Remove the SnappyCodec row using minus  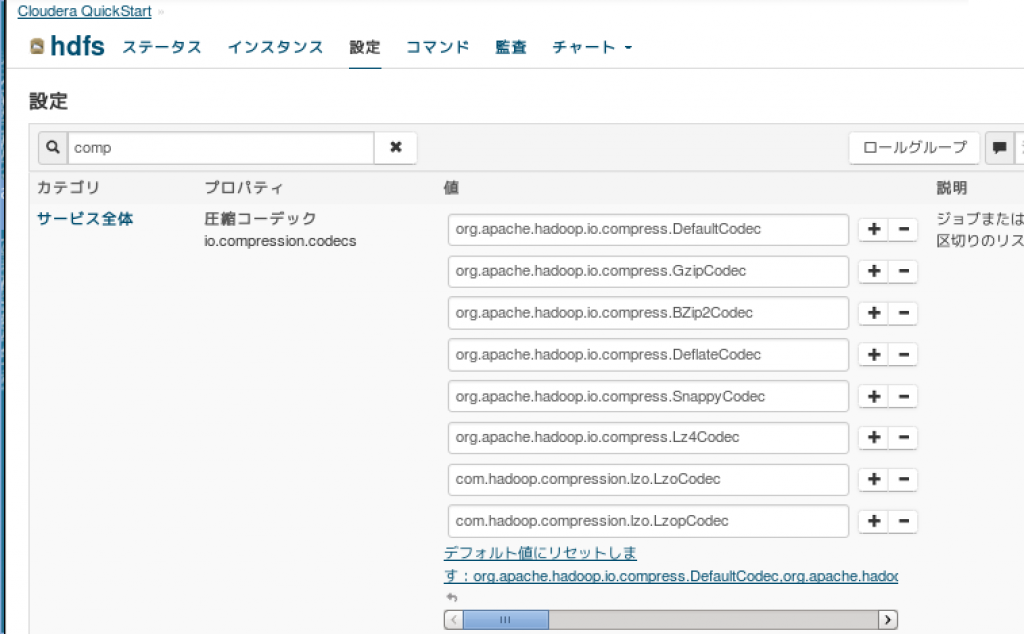(904, 396)
